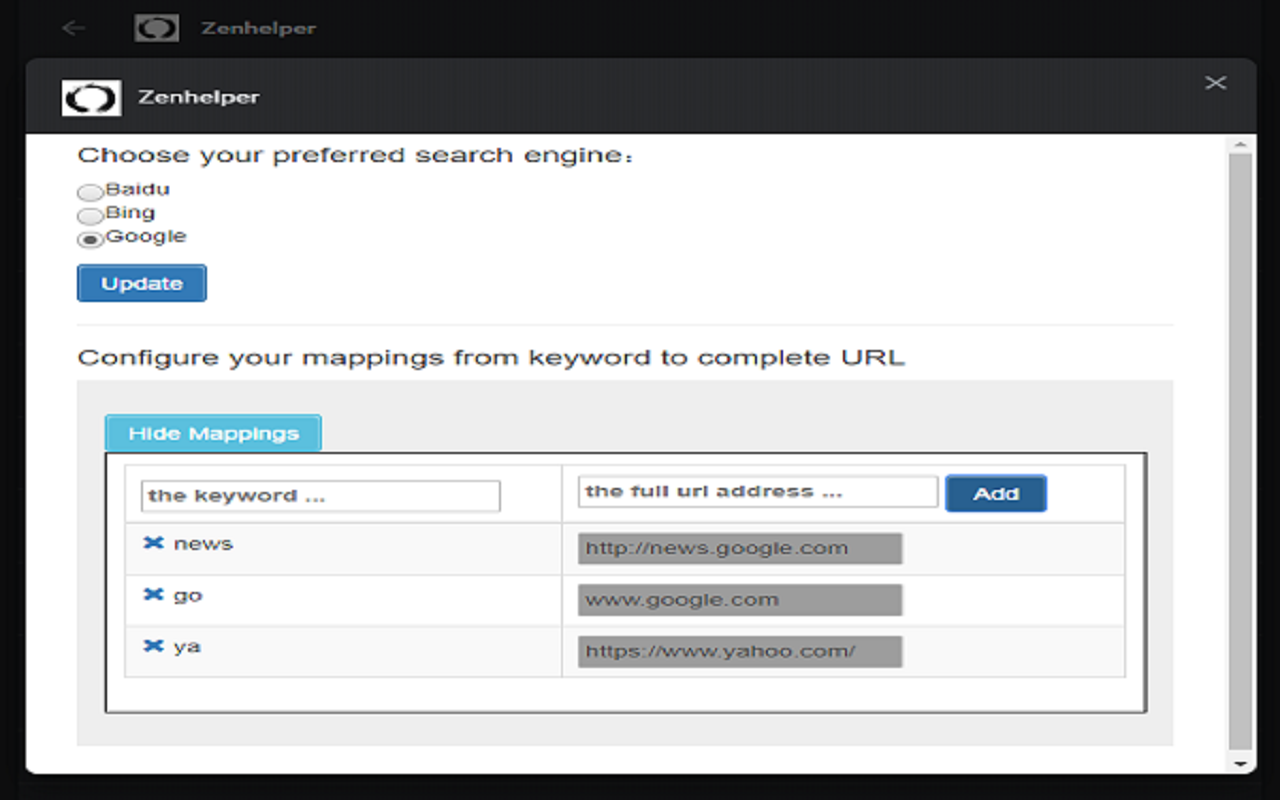Image resolution: width=1280 pixels, height=800 pixels.
Task: Click the Zenhelper logo in dialog header
Action: coord(91,97)
